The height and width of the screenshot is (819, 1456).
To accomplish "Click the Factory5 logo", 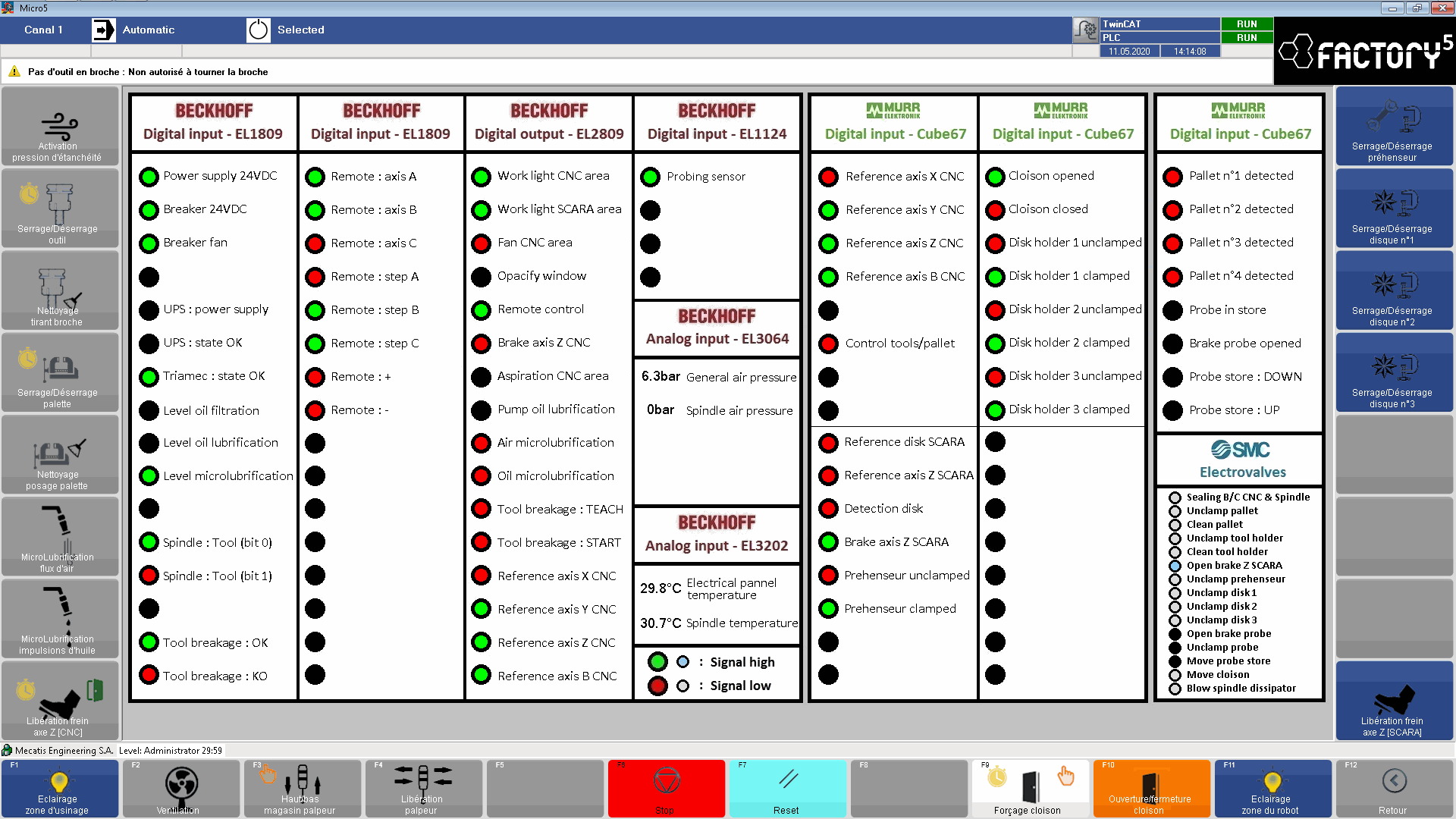I will [1365, 52].
